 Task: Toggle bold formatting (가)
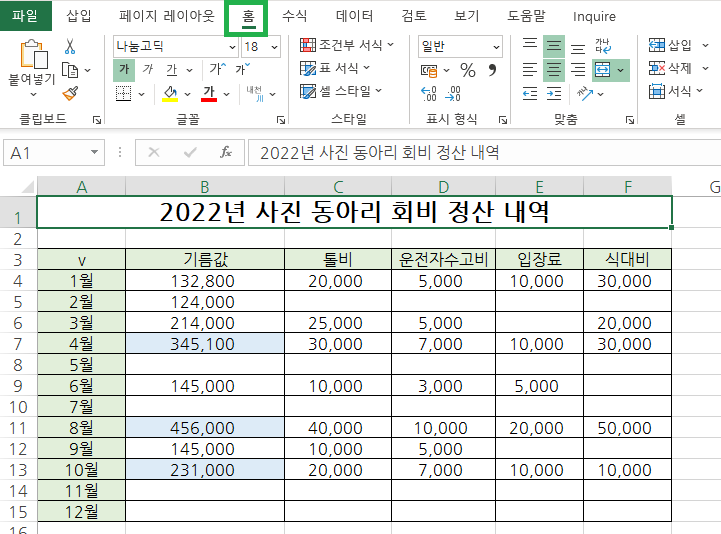pyautogui.click(x=124, y=69)
